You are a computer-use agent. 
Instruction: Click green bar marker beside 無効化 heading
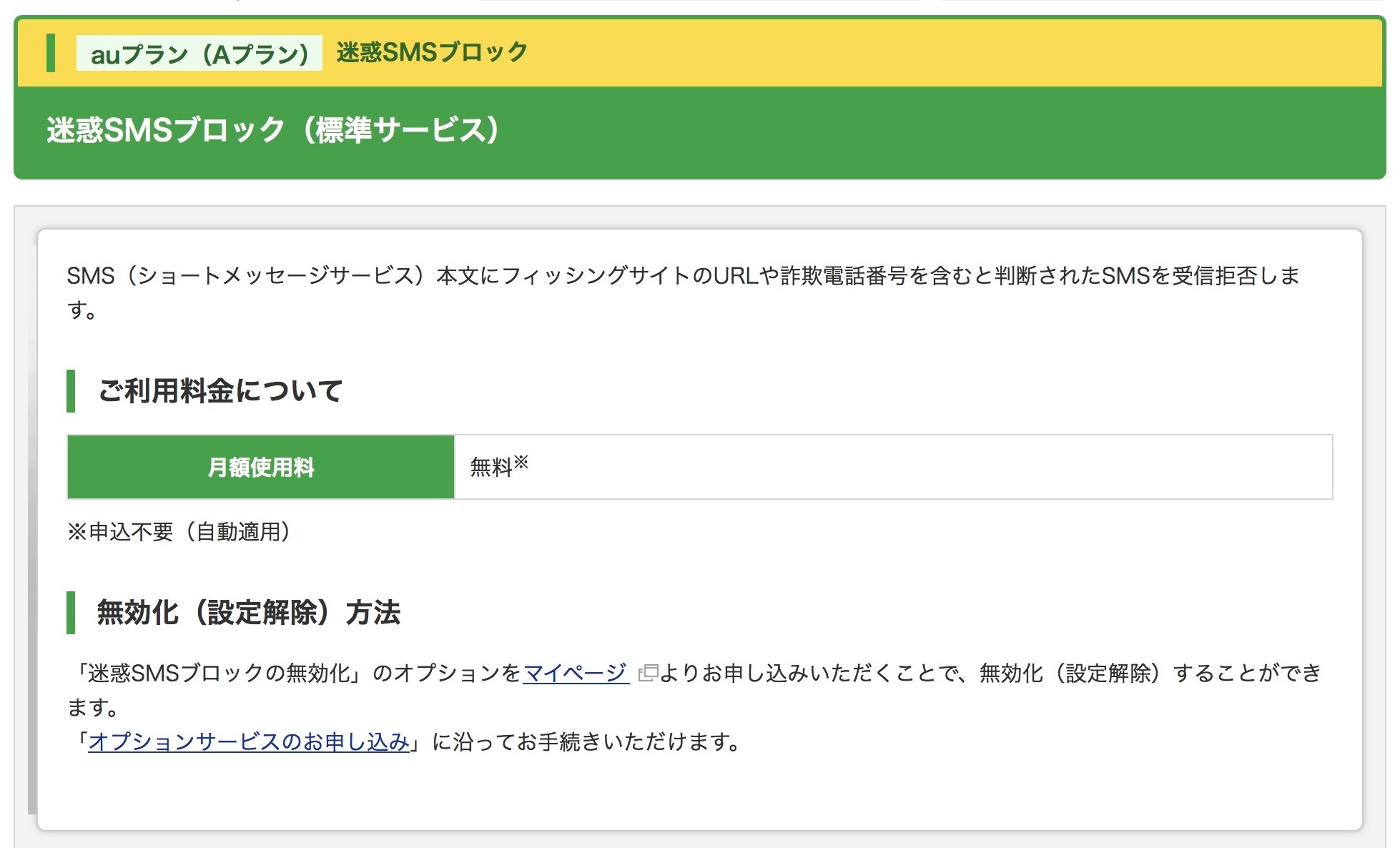71,613
